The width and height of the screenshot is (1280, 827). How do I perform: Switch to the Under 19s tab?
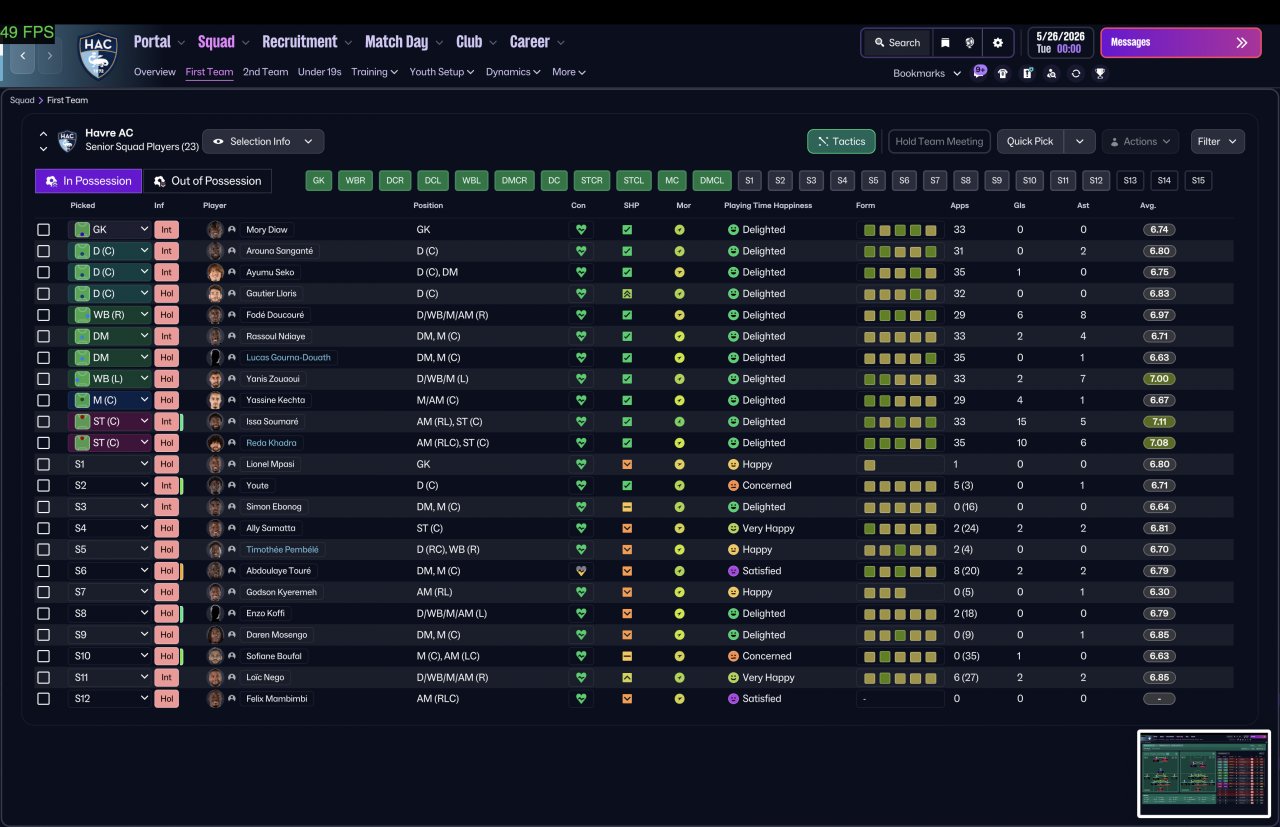click(319, 72)
